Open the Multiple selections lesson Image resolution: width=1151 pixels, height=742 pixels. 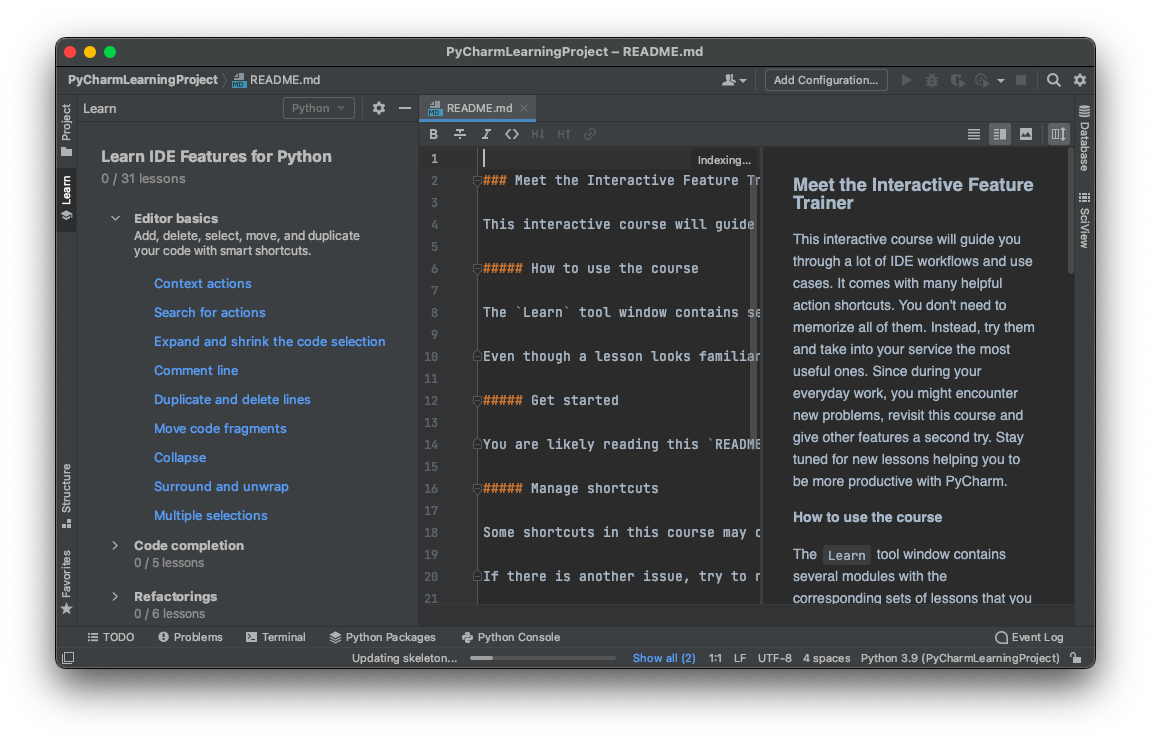tap(211, 515)
